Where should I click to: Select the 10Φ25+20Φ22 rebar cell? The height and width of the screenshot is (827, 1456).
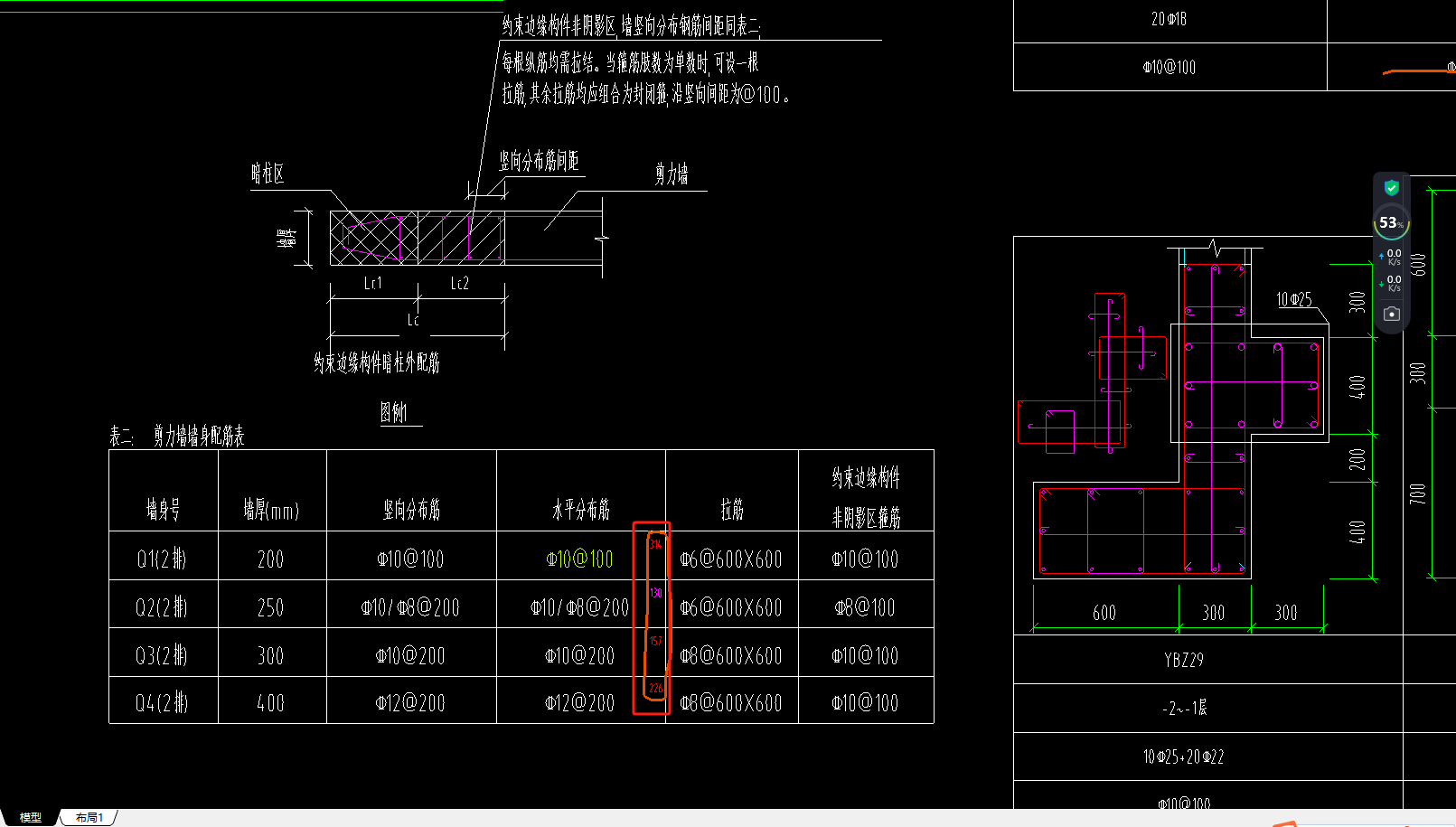point(1184,757)
